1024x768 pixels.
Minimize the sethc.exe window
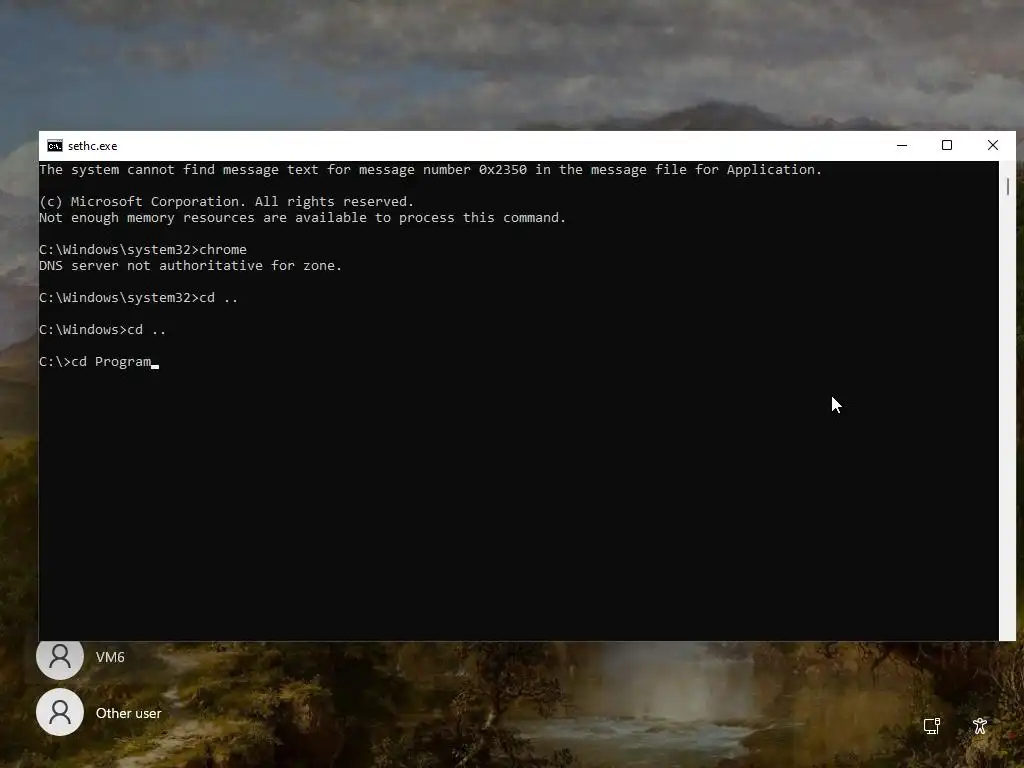(902, 146)
